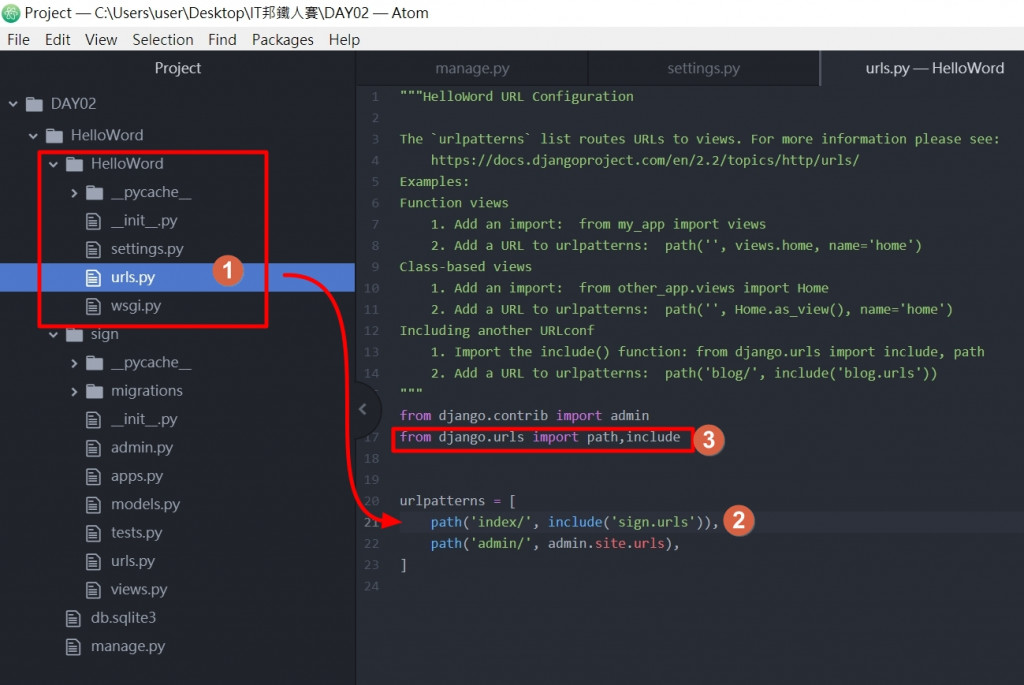The image size is (1024, 685).
Task: Click file icon beside apps.py
Action: pyautogui.click(x=93, y=477)
